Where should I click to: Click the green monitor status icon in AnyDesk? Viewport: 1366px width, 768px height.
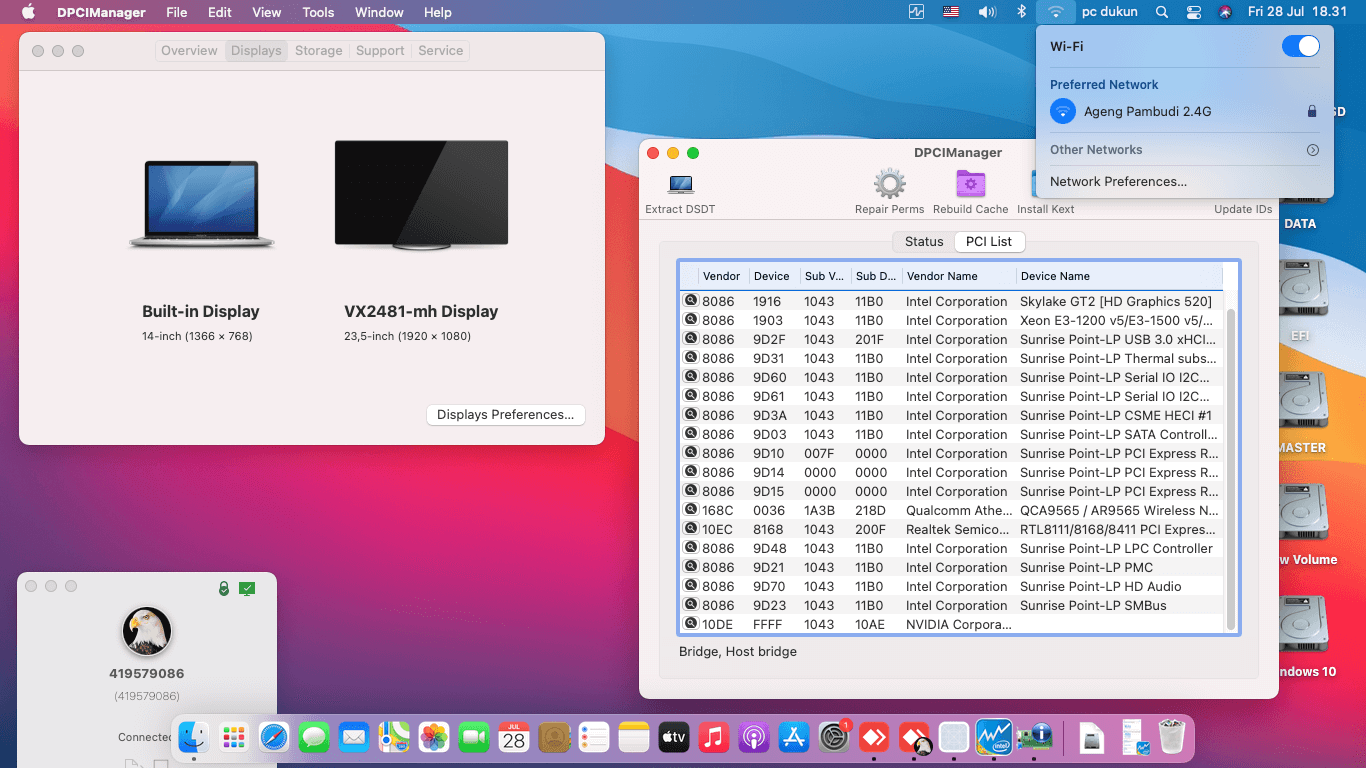(x=247, y=589)
